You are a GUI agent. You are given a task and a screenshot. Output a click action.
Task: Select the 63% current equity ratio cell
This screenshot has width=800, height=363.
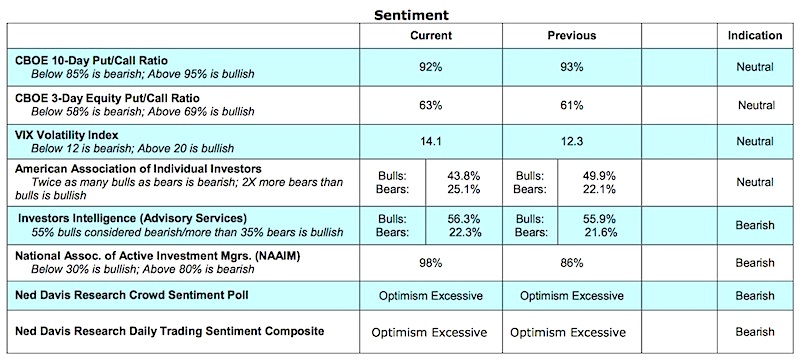pyautogui.click(x=431, y=105)
